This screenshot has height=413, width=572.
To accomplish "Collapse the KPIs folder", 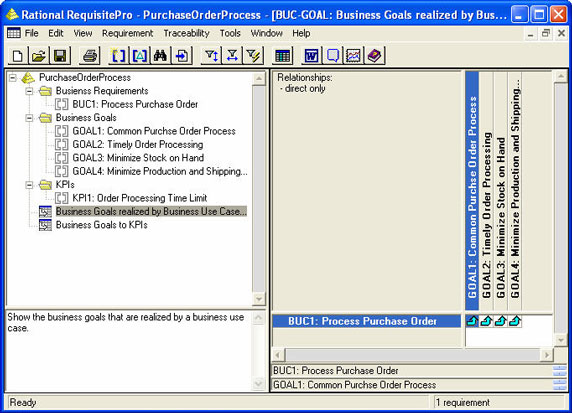I will [30, 185].
